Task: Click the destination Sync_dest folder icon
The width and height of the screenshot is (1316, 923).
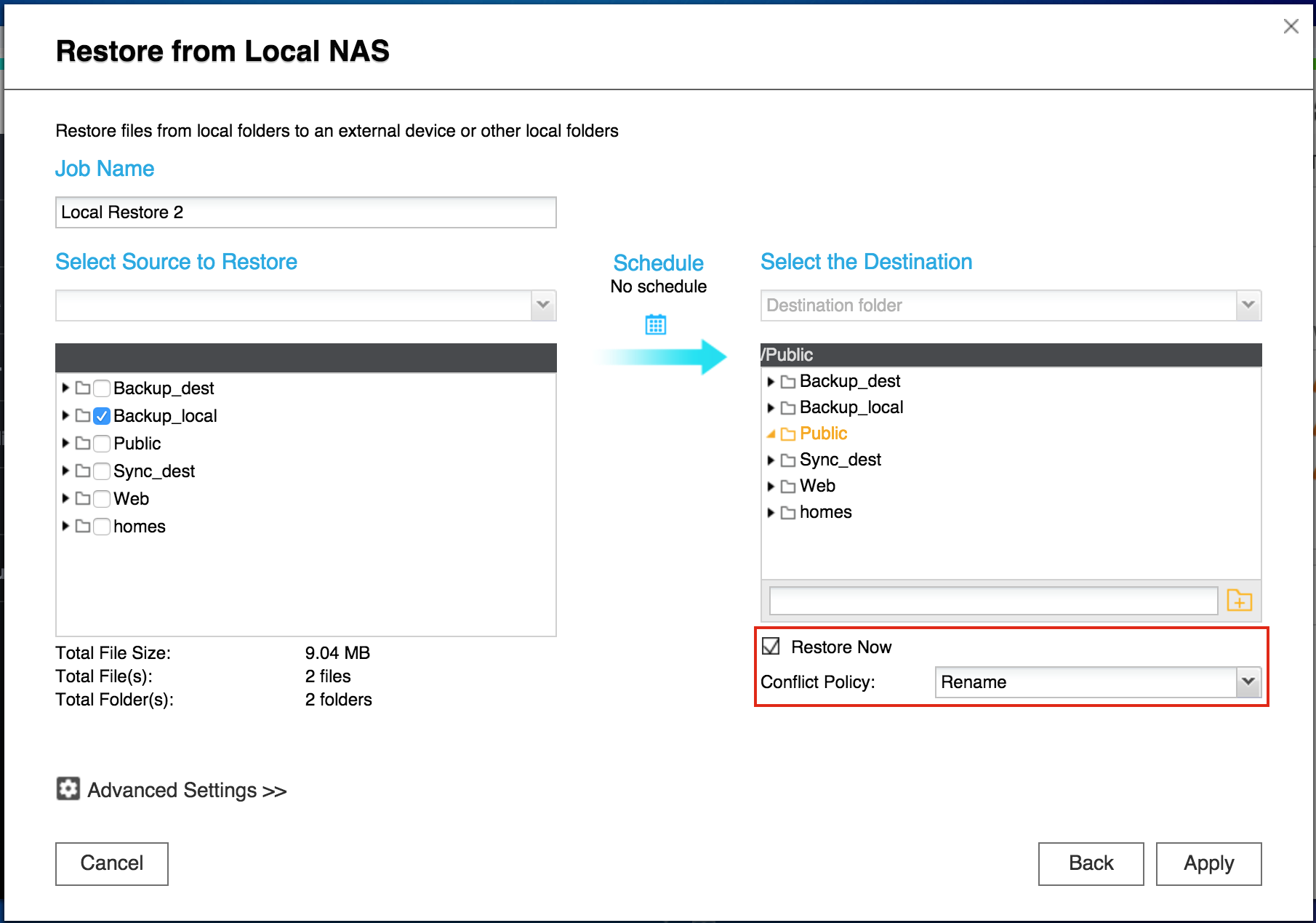Action: pos(787,460)
